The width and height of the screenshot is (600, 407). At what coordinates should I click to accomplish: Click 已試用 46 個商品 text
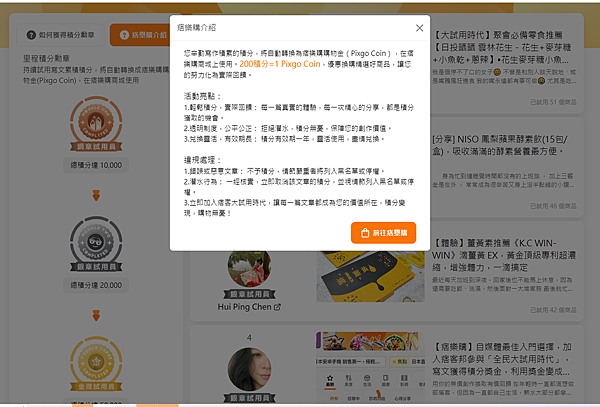coord(553,206)
